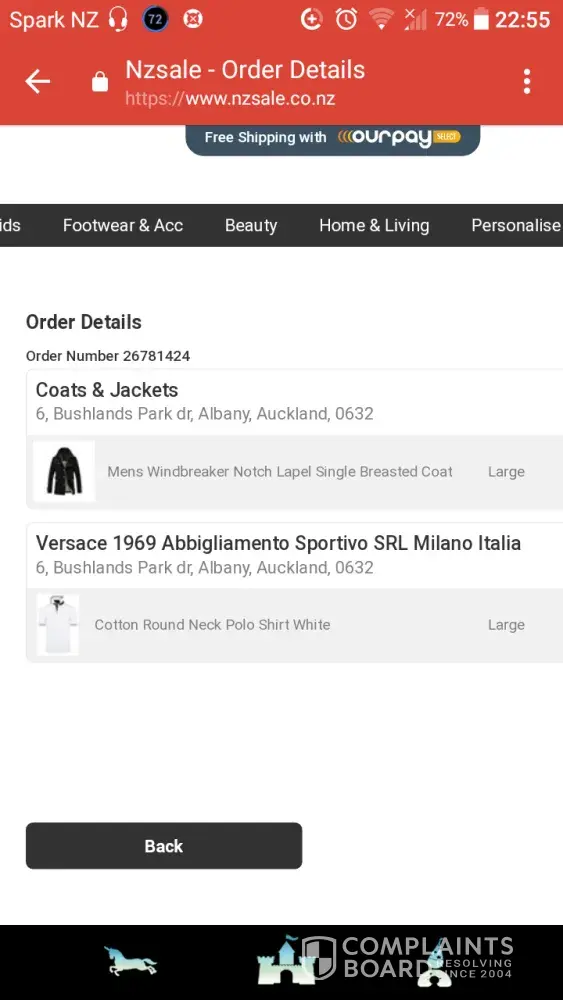
Task: Tap the secure padlock icon
Action: (x=100, y=82)
